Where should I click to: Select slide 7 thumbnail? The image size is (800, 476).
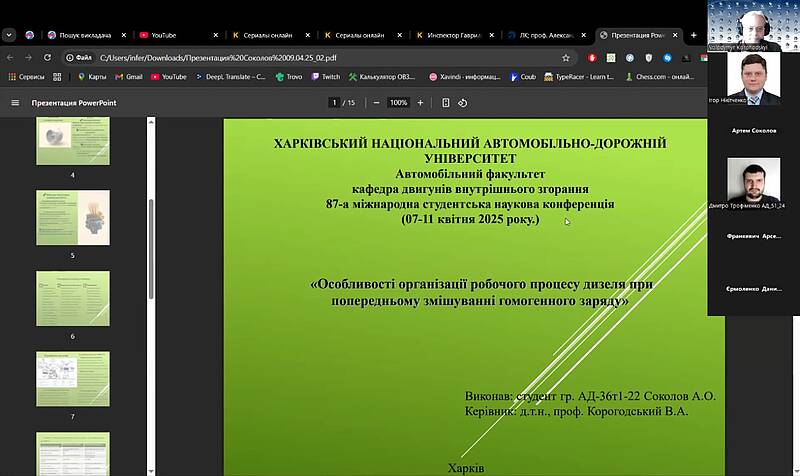73,378
